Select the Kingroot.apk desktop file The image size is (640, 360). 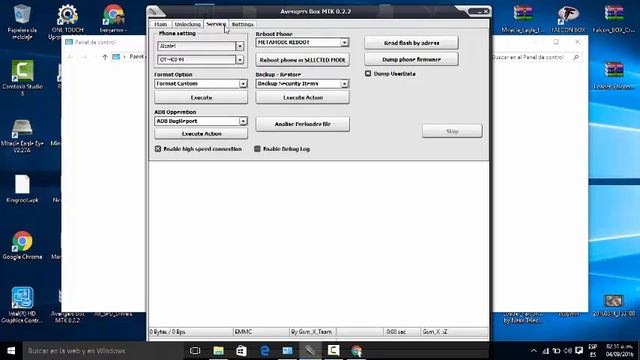pyautogui.click(x=22, y=189)
